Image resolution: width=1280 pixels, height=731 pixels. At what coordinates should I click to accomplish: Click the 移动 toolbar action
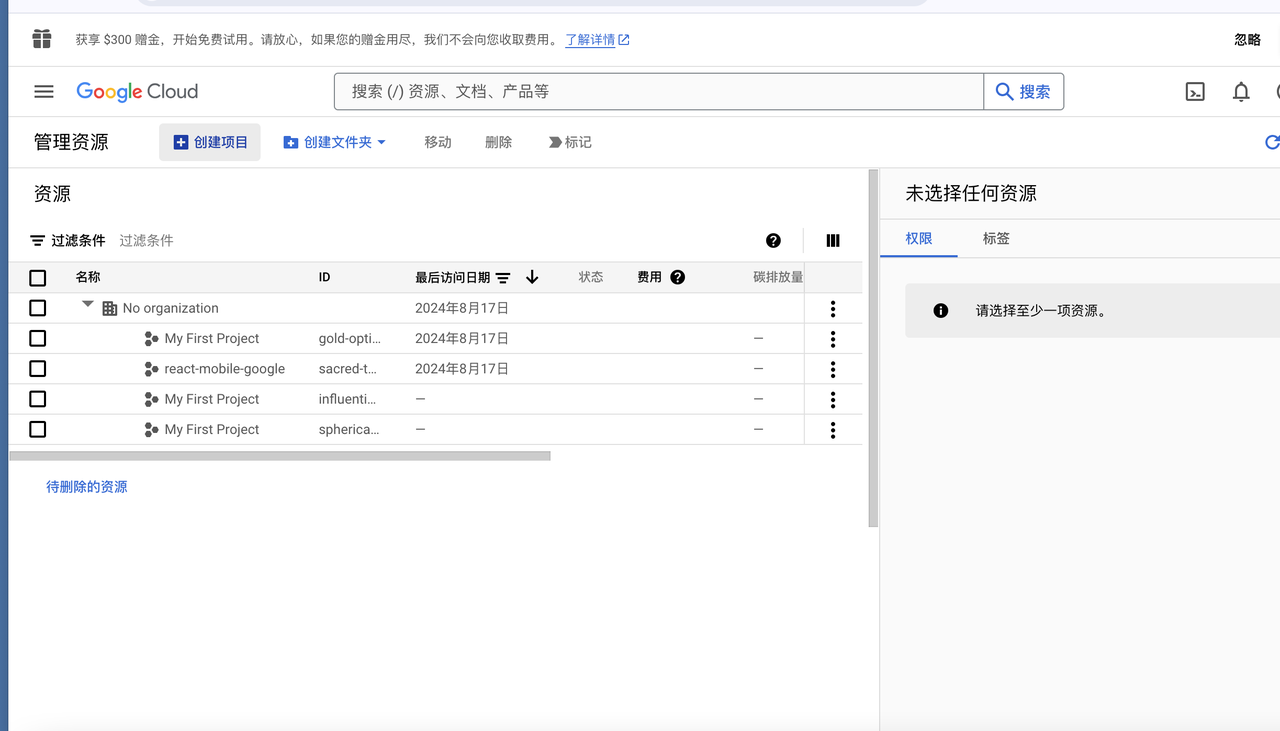pyautogui.click(x=438, y=142)
